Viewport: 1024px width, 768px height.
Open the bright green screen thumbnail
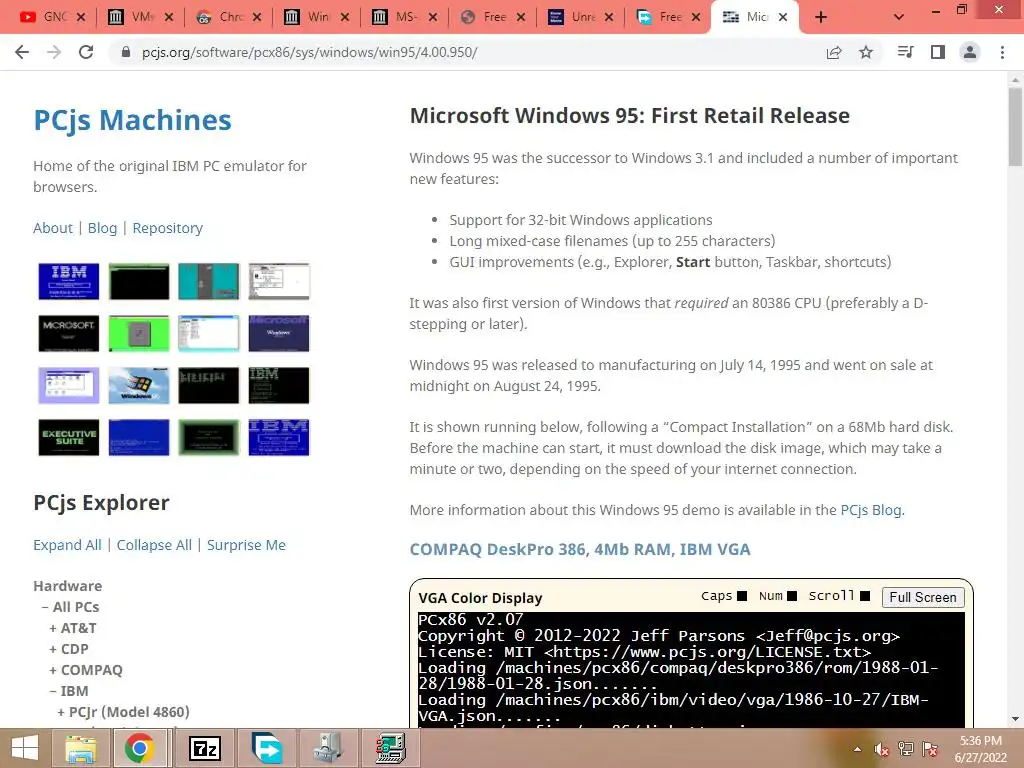(x=138, y=333)
